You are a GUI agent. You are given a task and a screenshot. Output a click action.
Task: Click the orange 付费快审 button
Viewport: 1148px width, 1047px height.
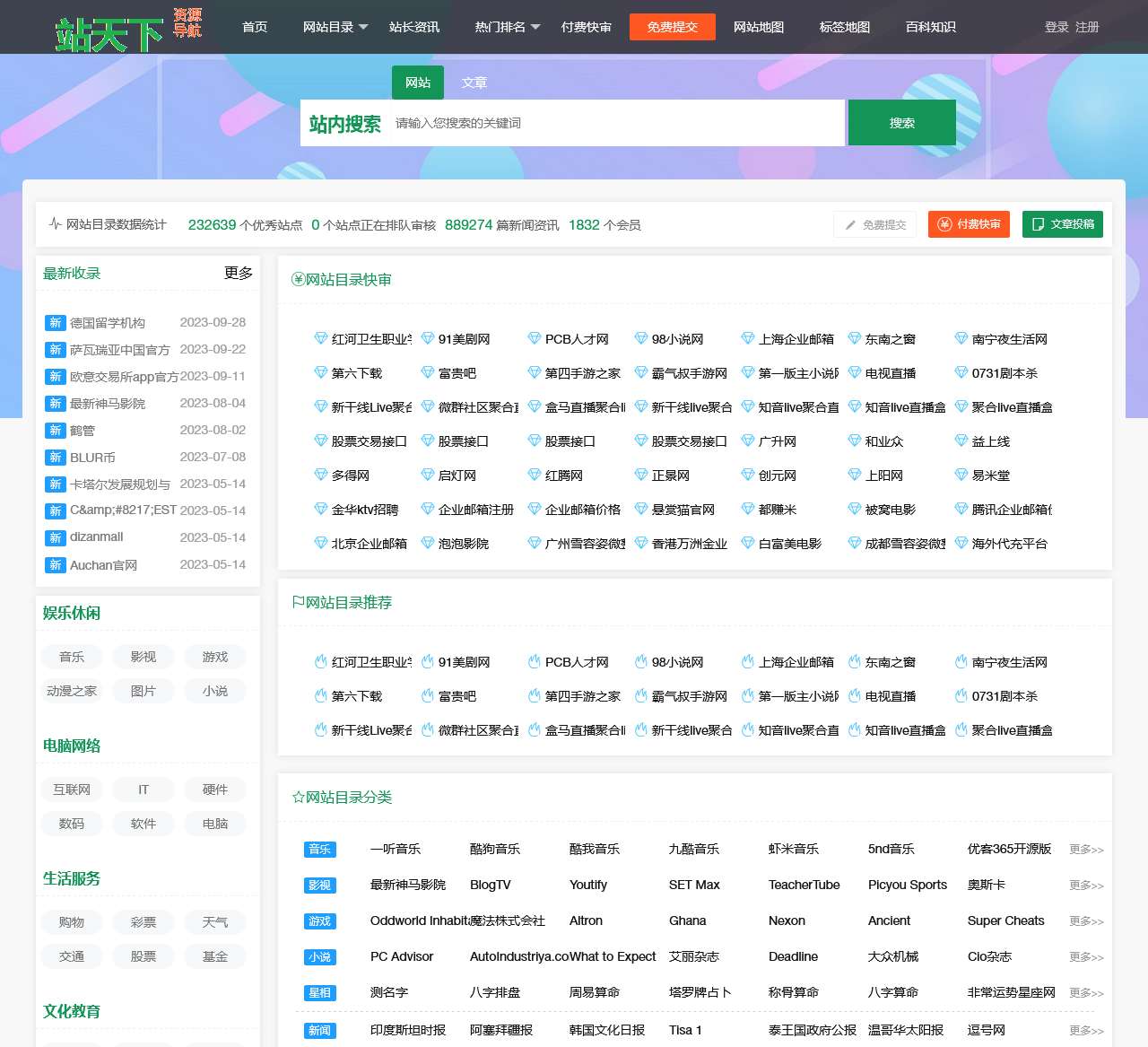[969, 224]
